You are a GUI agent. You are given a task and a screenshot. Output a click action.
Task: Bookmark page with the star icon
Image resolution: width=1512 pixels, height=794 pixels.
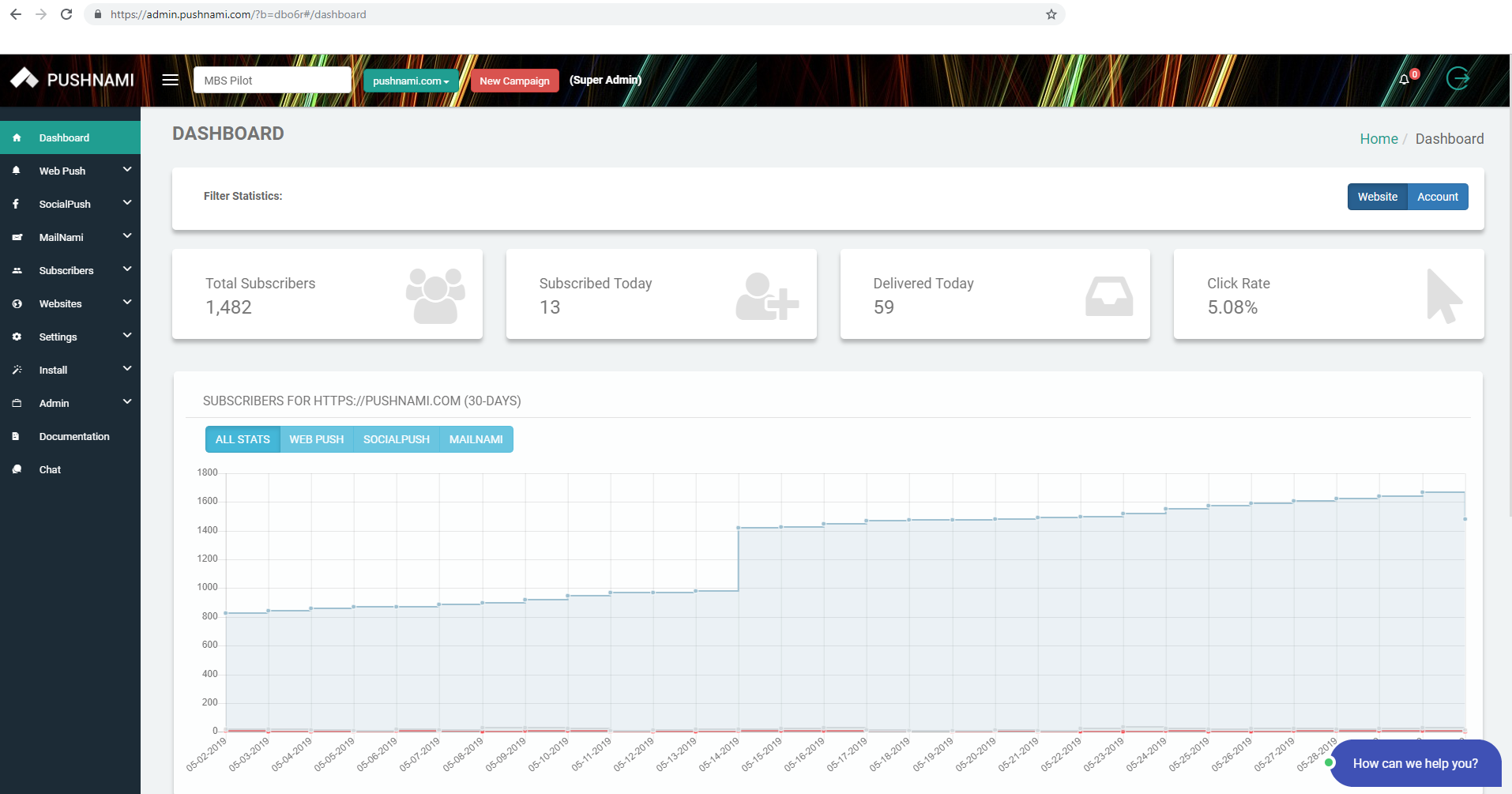click(1051, 14)
